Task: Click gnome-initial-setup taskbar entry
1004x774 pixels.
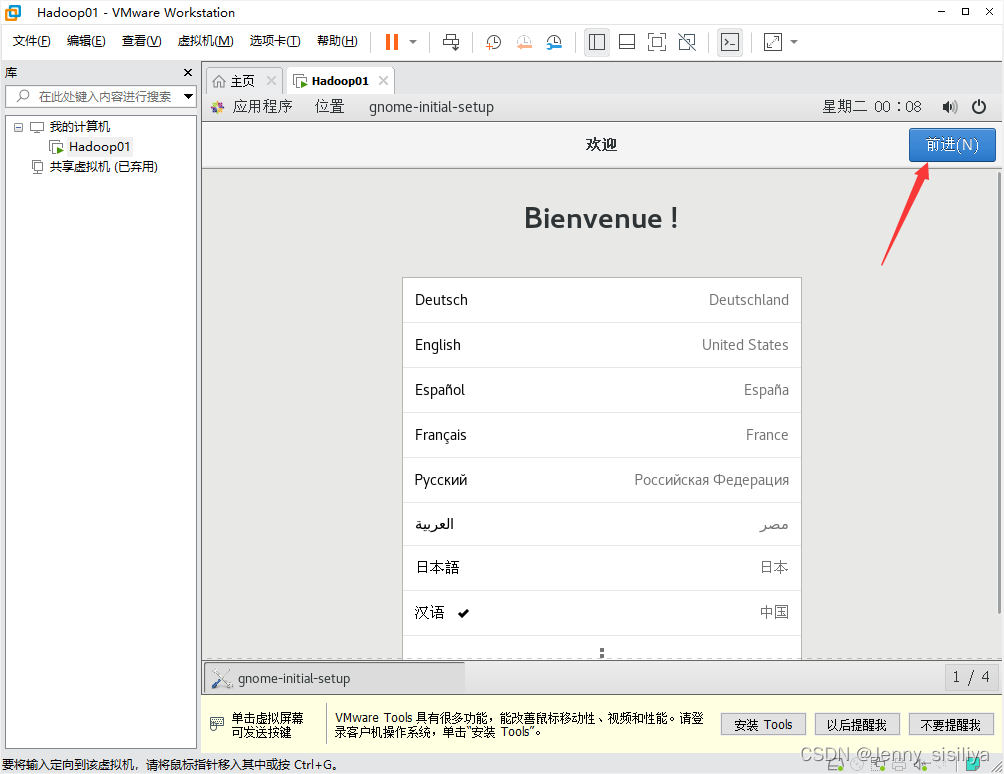Action: click(335, 678)
